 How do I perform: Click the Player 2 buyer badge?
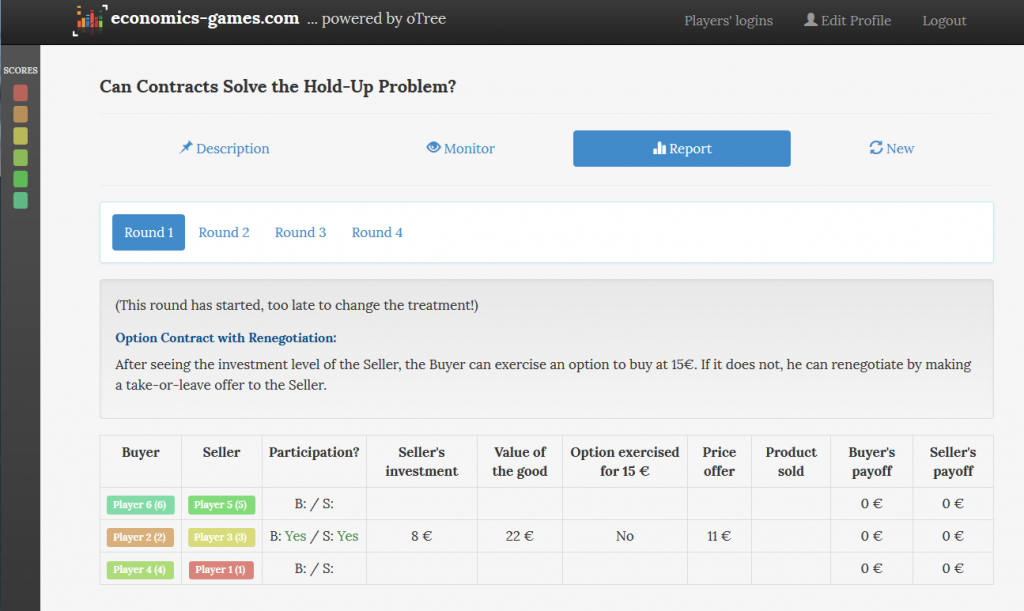pos(140,537)
